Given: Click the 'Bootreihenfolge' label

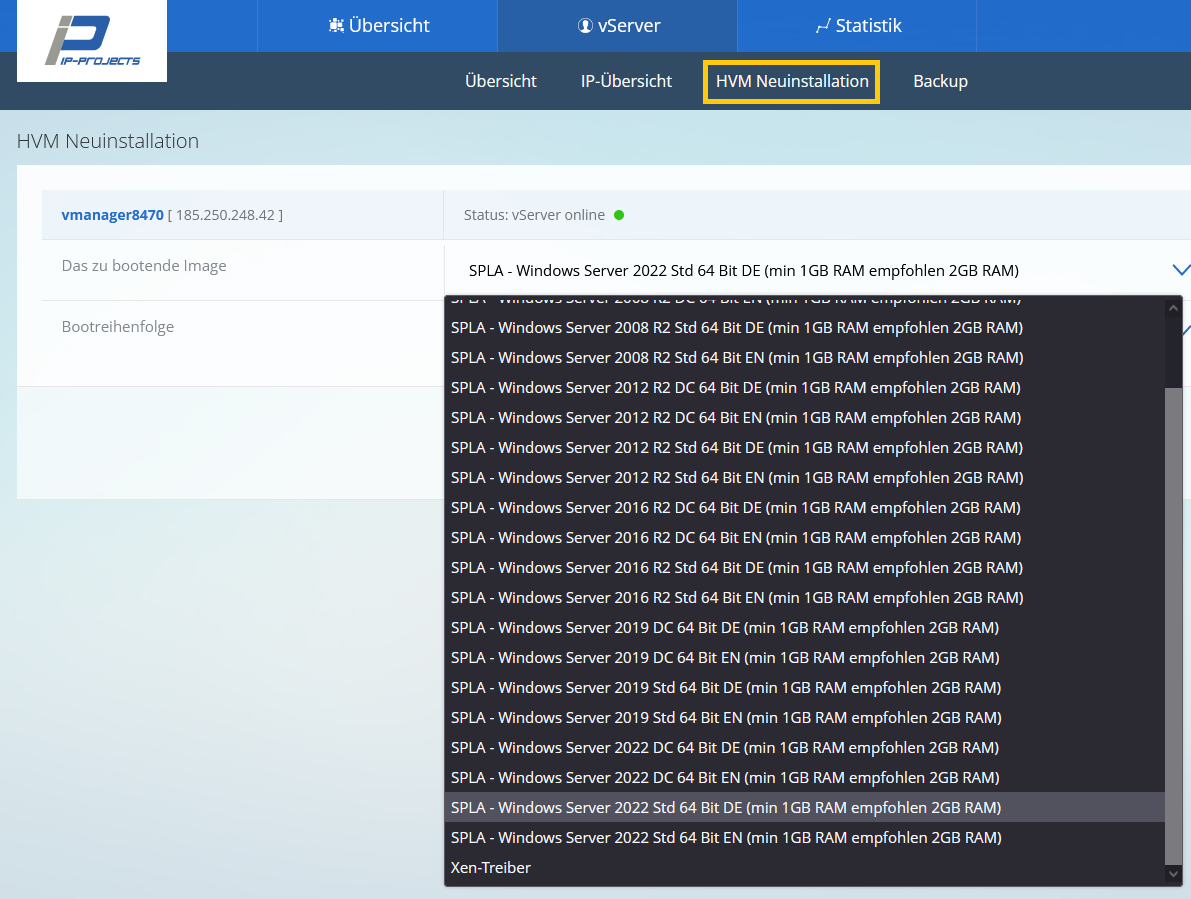Looking at the screenshot, I should [x=118, y=326].
